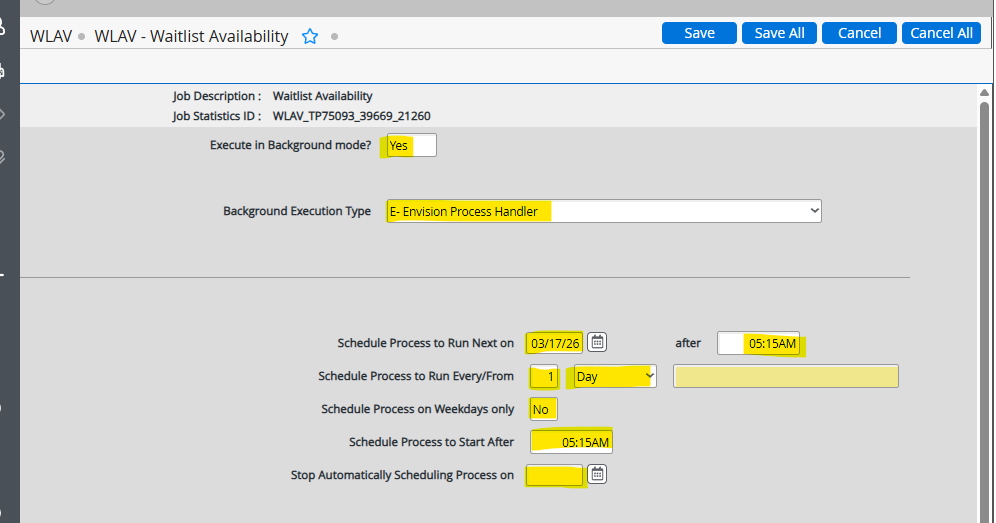
Task: Click the Job Description label
Action: click(x=217, y=96)
